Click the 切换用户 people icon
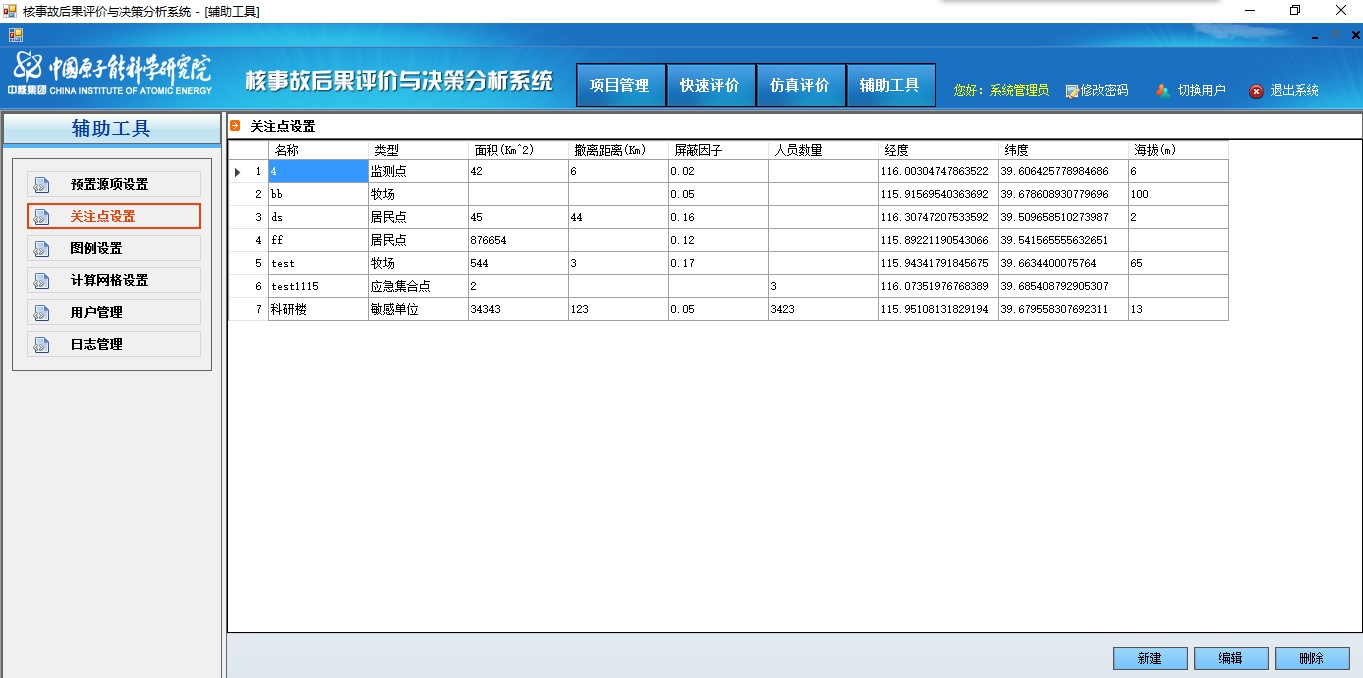This screenshot has height=678, width=1363. click(x=1162, y=91)
